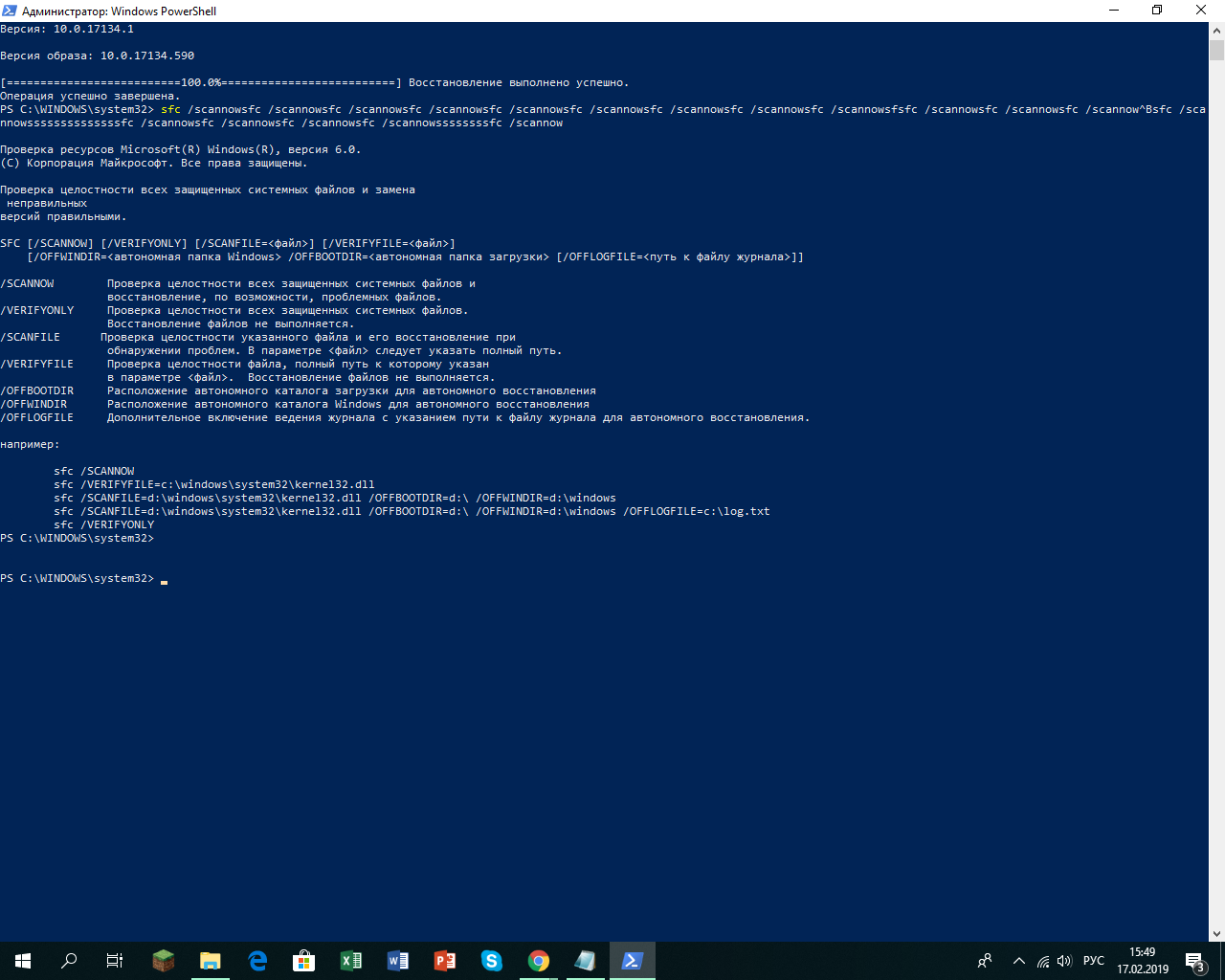Click the scrollbar down arrow
1225x980 pixels.
click(1216, 934)
